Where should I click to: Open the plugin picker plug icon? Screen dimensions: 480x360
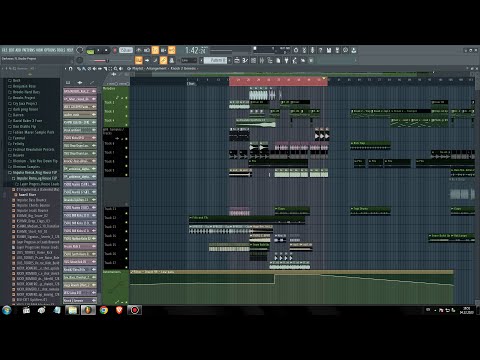pyautogui.click(x=286, y=60)
